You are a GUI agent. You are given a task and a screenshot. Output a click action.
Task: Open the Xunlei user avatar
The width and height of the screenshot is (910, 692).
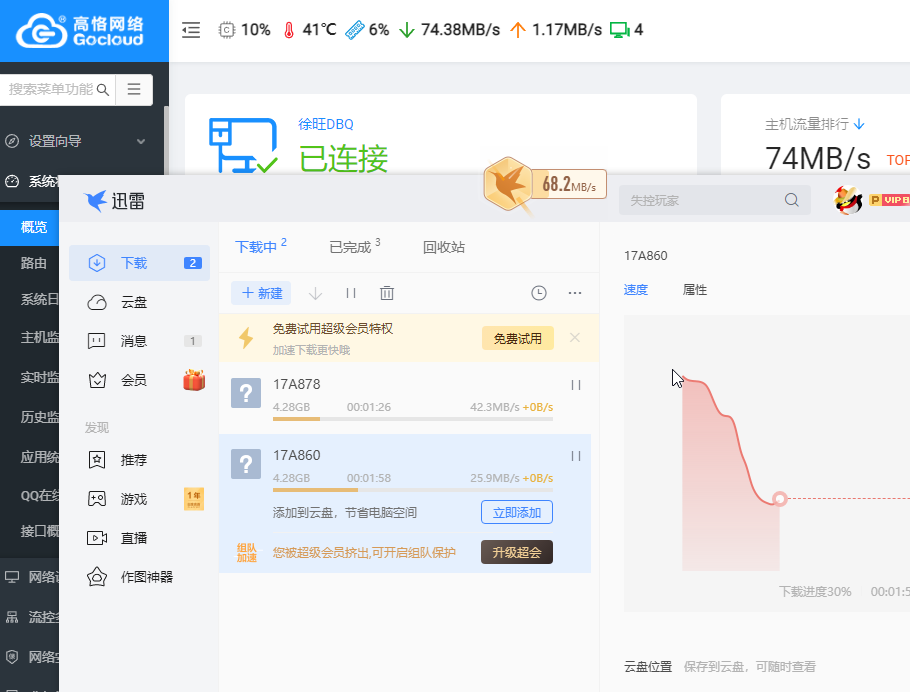click(x=848, y=200)
